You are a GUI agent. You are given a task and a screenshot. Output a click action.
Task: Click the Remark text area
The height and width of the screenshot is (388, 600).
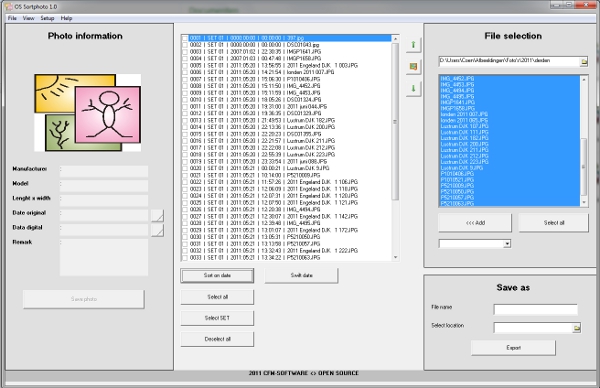coord(104,257)
